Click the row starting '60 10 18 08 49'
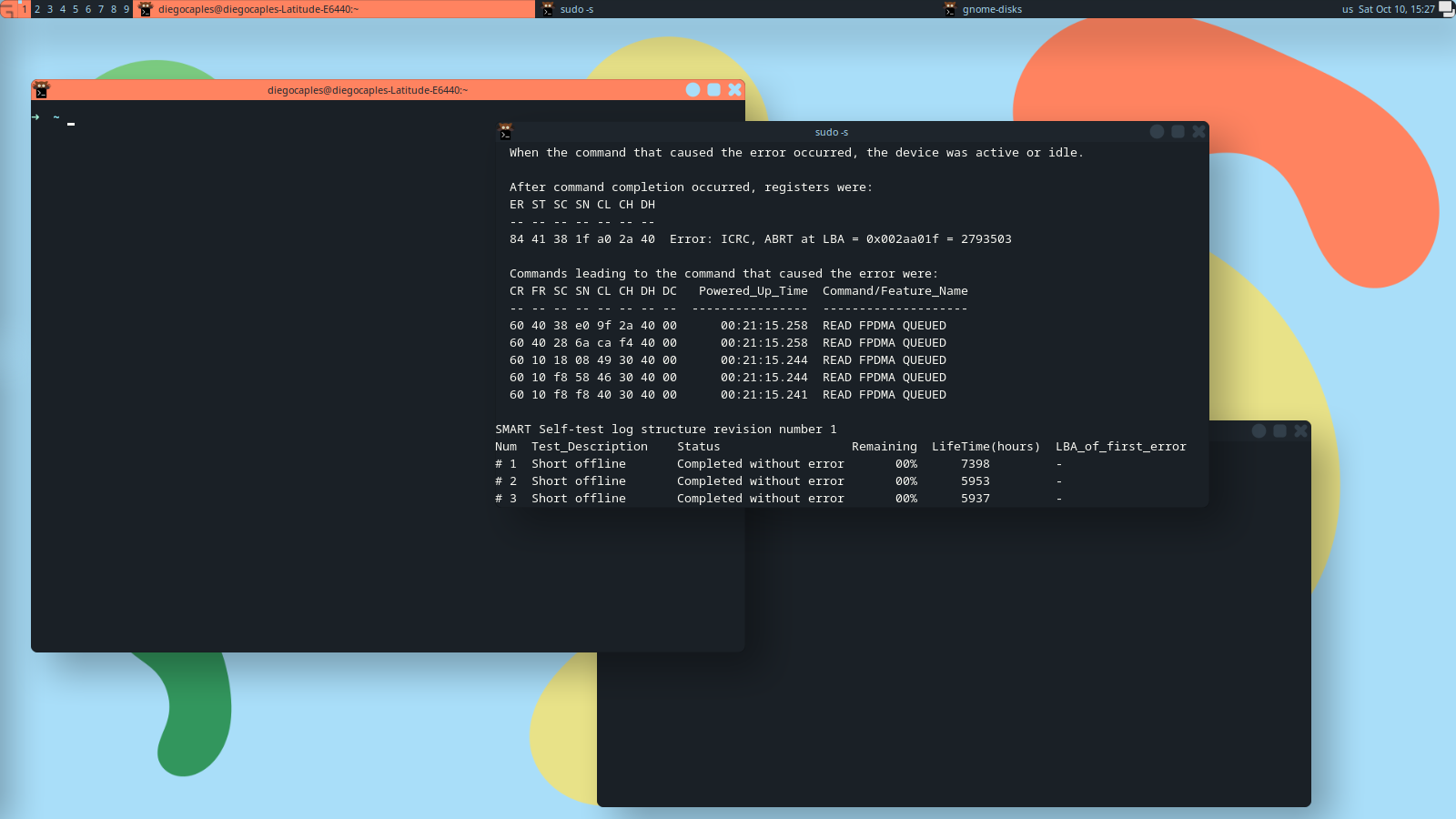The height and width of the screenshot is (819, 1456). point(728,360)
